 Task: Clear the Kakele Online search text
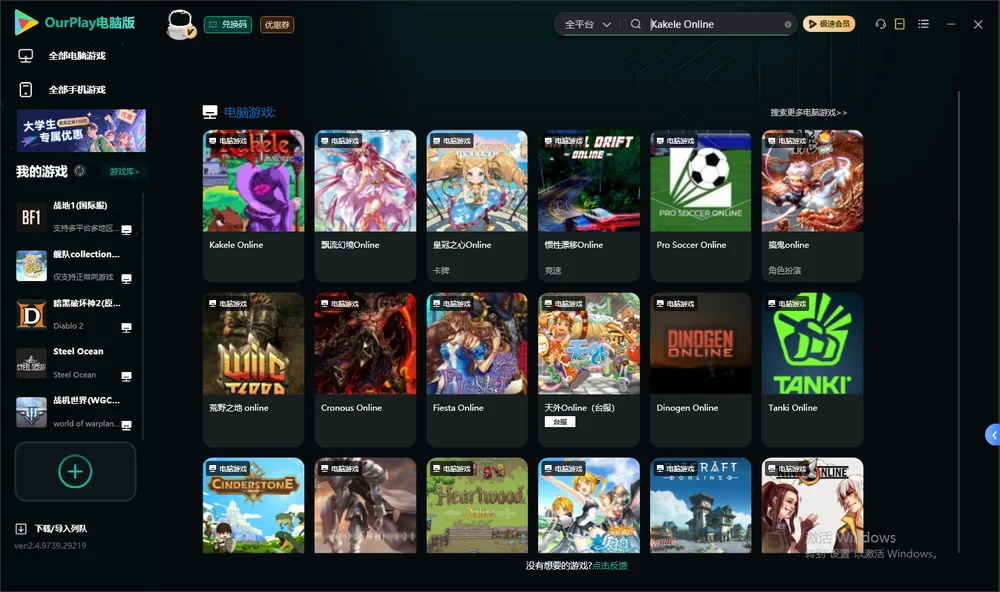(788, 24)
